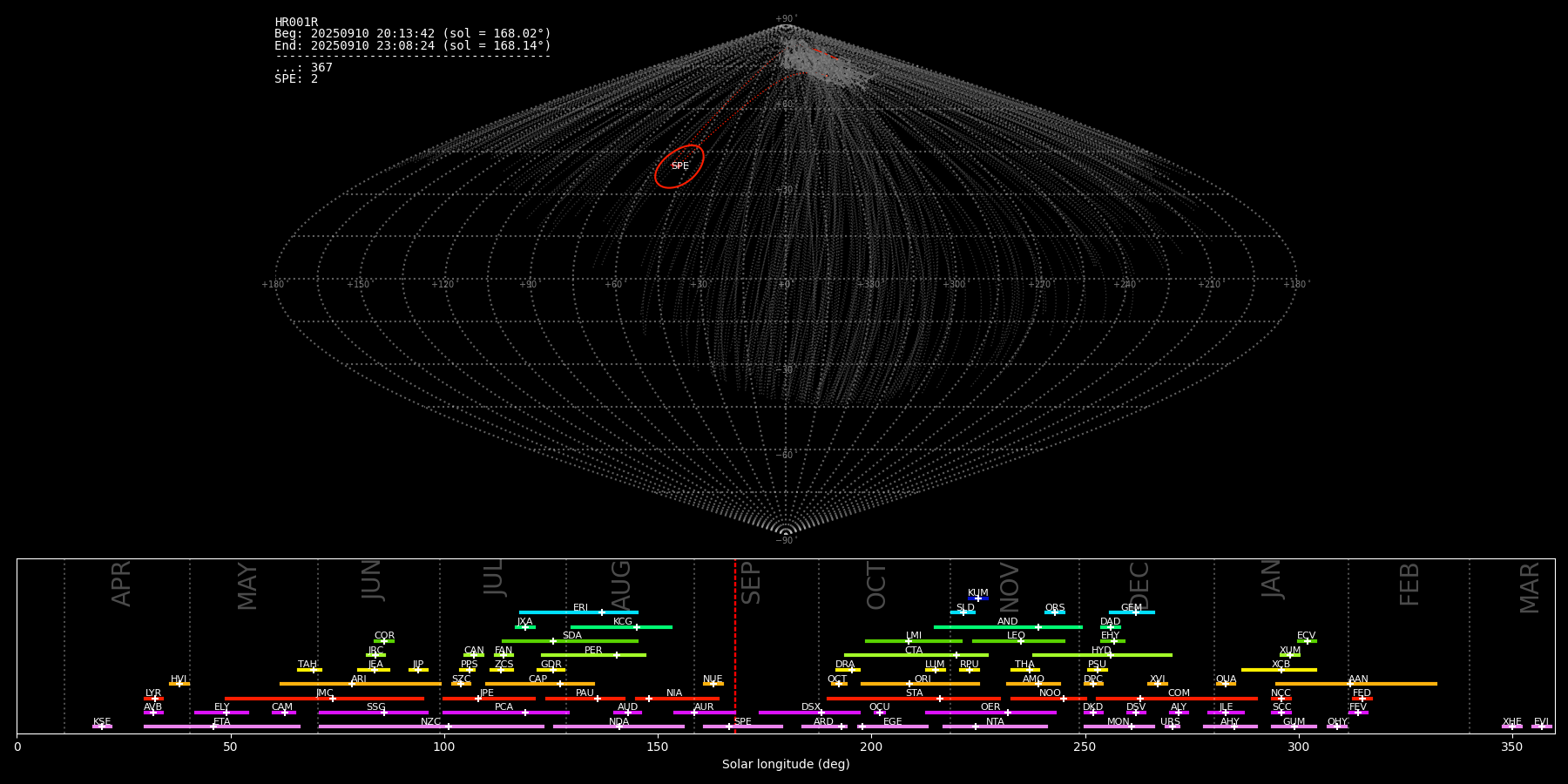
Task: Click the SDA shower activity bar
Action: pyautogui.click(x=570, y=641)
